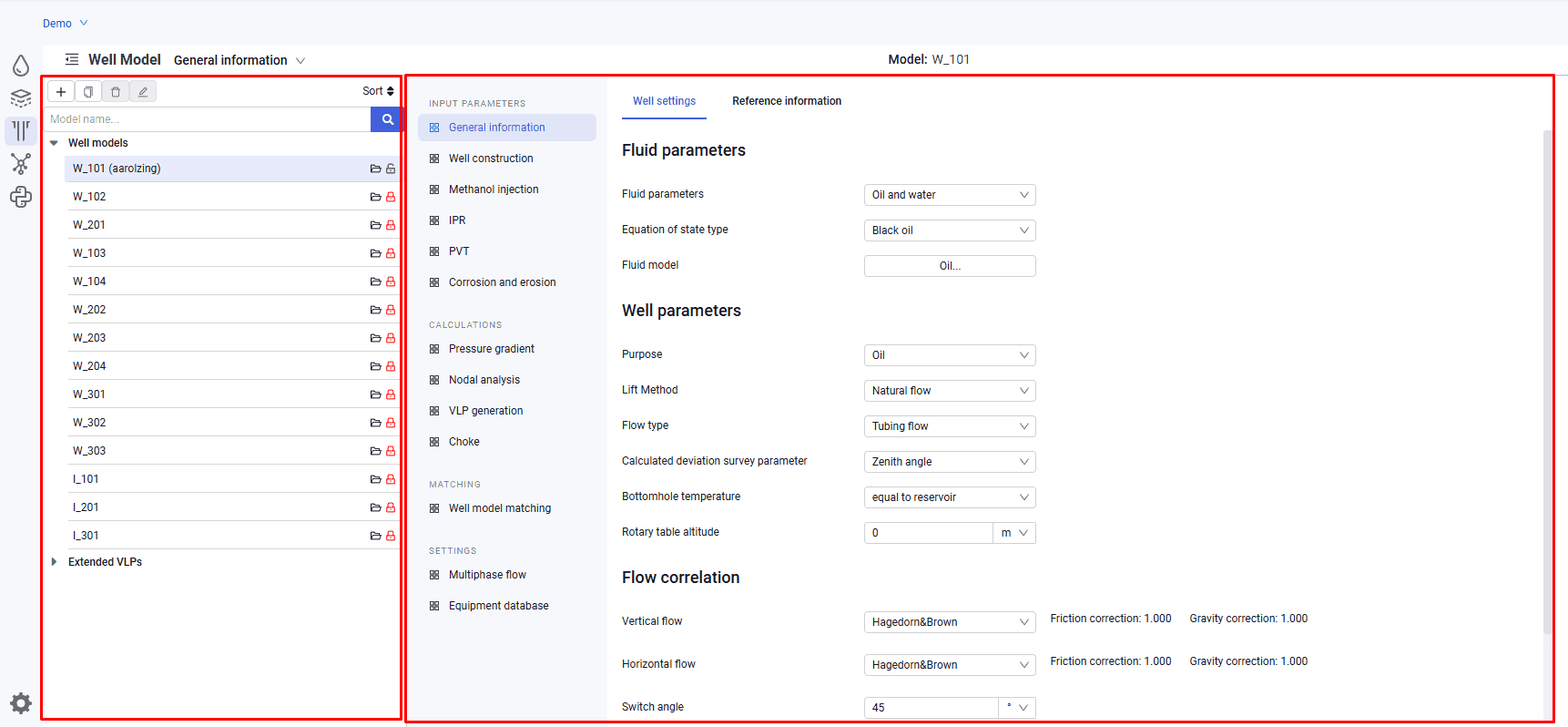Click the unlock icon on W_101 row
1568x727 pixels.
pyautogui.click(x=391, y=169)
